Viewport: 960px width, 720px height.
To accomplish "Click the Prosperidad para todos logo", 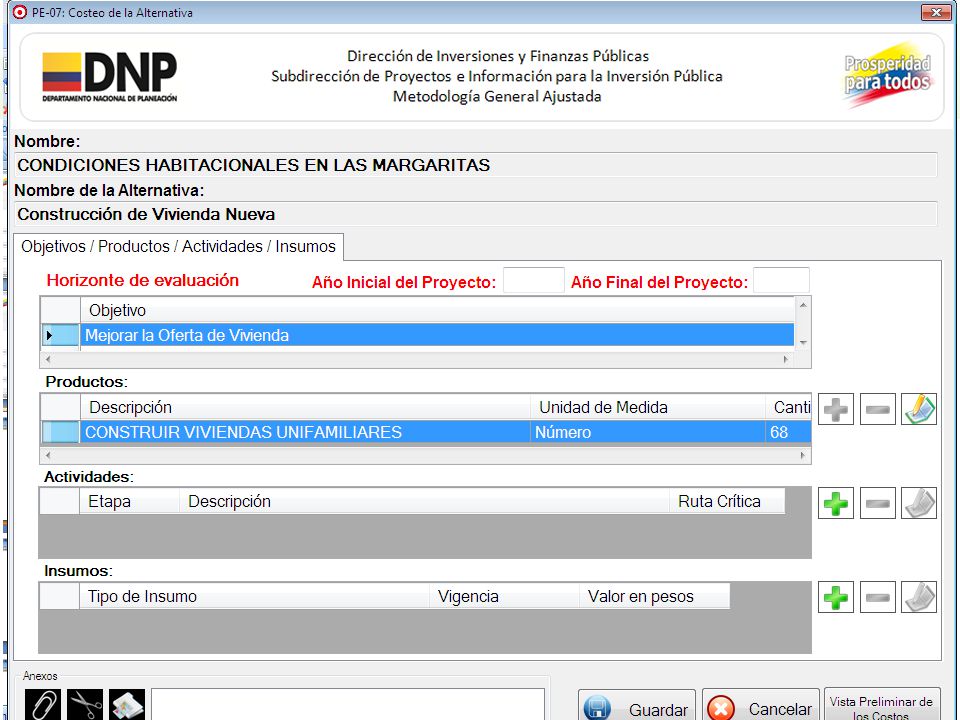I will tap(887, 76).
